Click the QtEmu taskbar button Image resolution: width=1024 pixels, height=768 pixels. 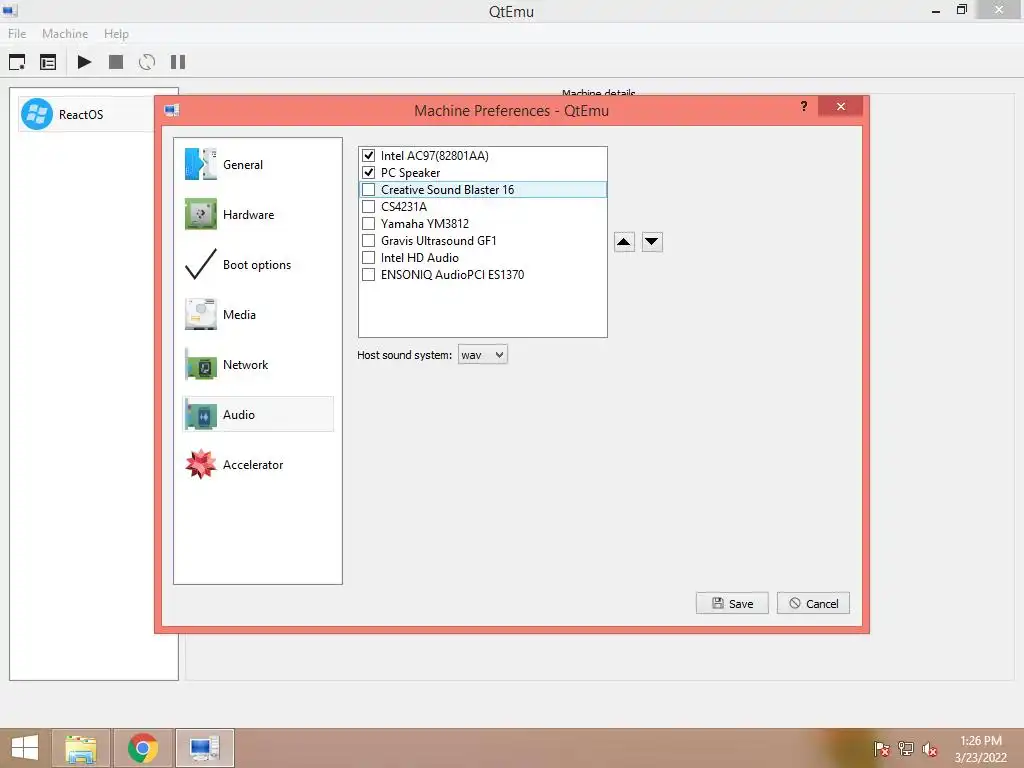[x=204, y=748]
